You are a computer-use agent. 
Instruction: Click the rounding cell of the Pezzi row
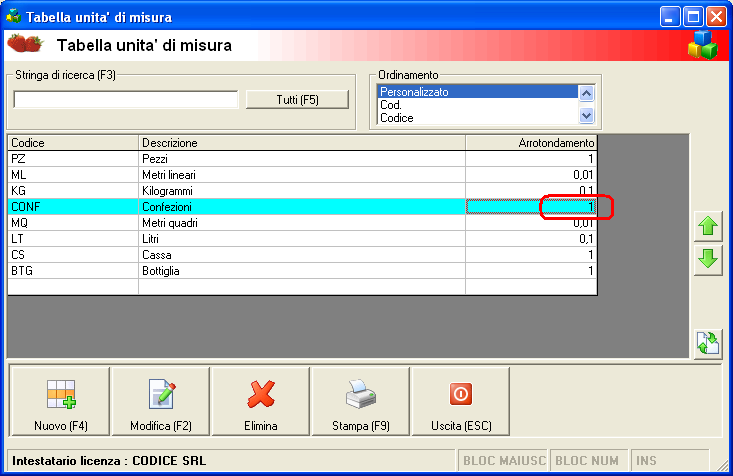(x=532, y=159)
